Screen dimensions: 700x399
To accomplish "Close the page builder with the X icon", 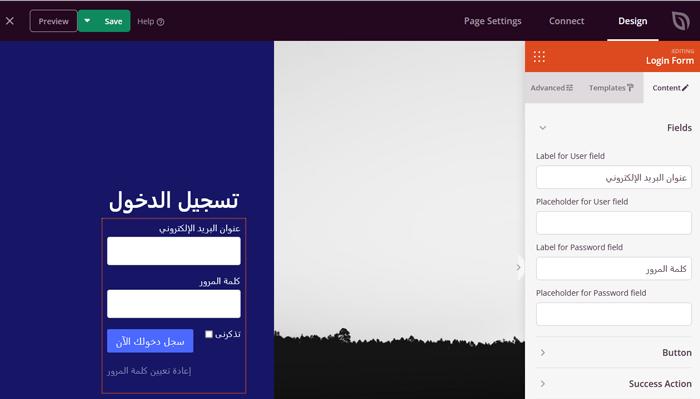I will pyautogui.click(x=10, y=21).
